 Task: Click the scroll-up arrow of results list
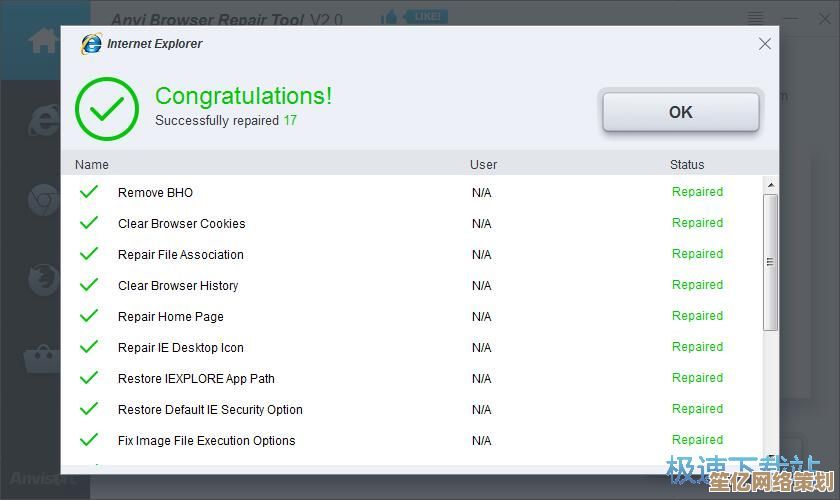tap(770, 185)
